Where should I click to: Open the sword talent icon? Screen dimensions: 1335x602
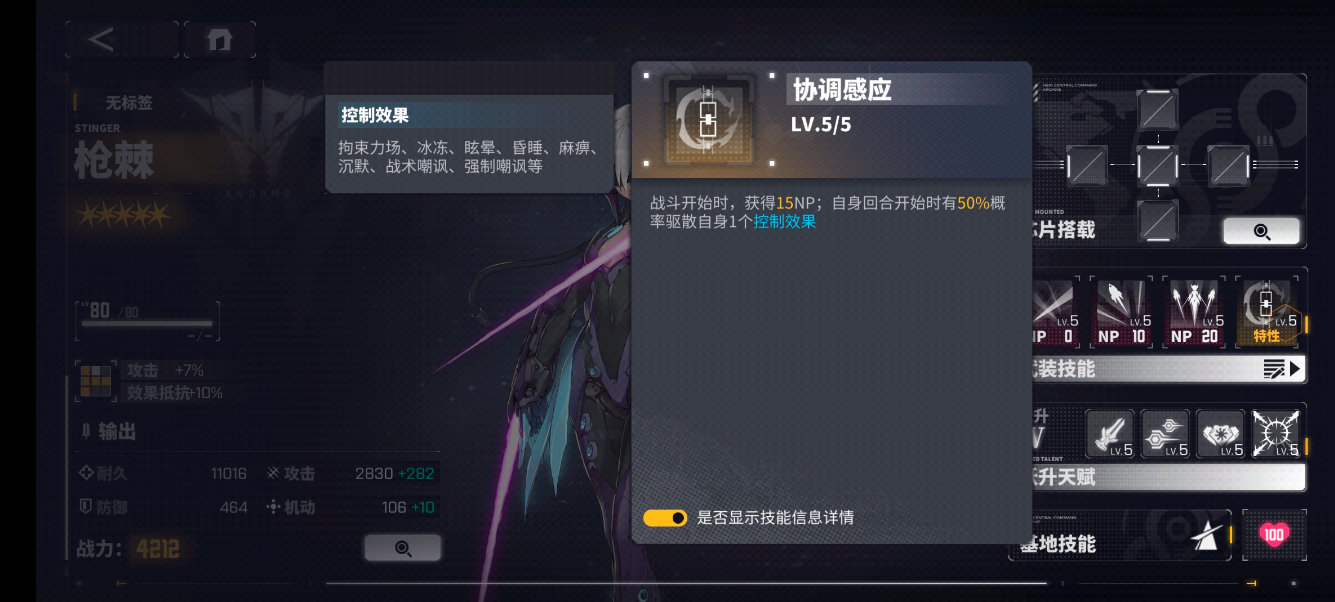[1110, 434]
